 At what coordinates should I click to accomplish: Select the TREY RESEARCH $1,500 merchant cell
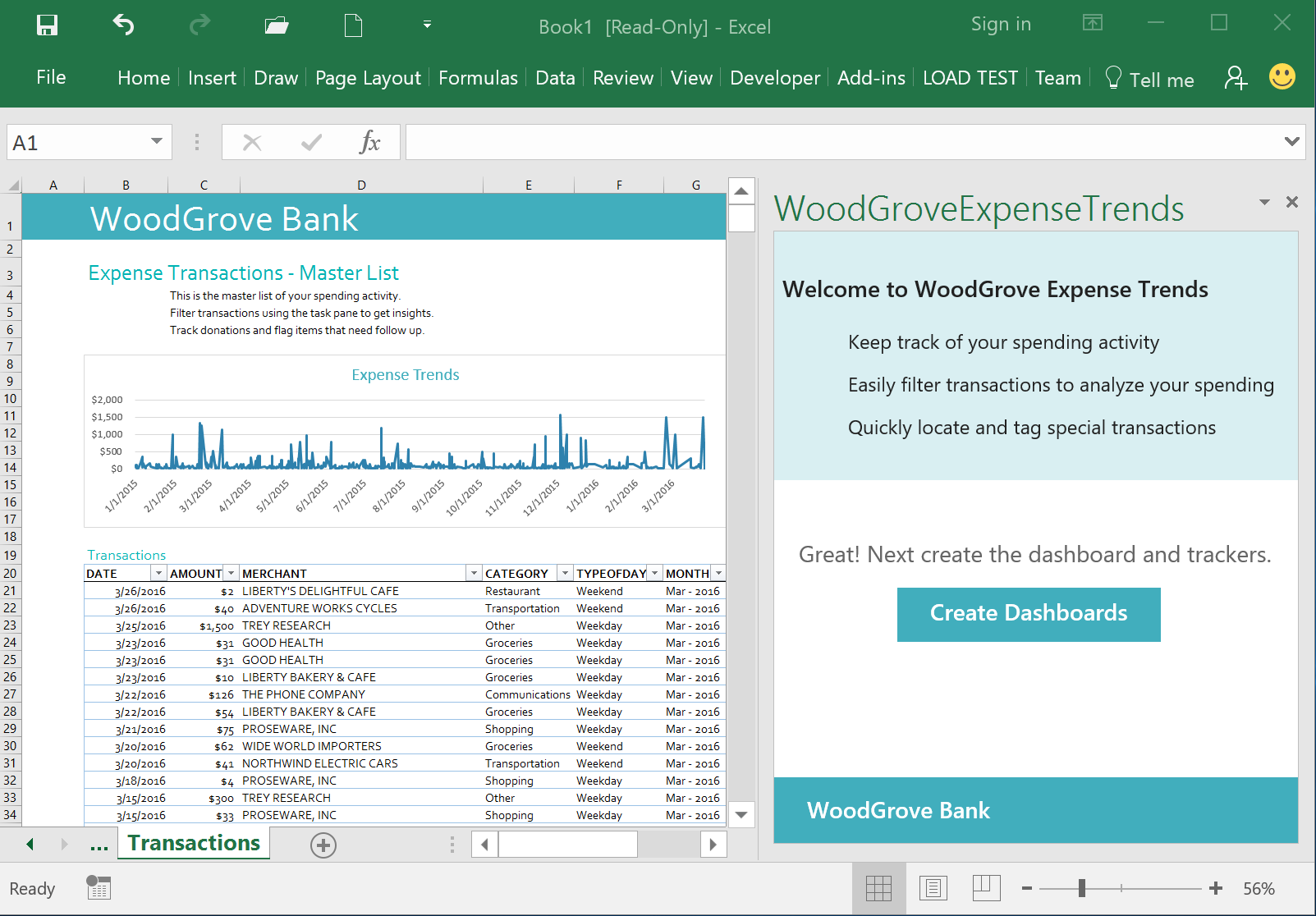click(x=360, y=625)
